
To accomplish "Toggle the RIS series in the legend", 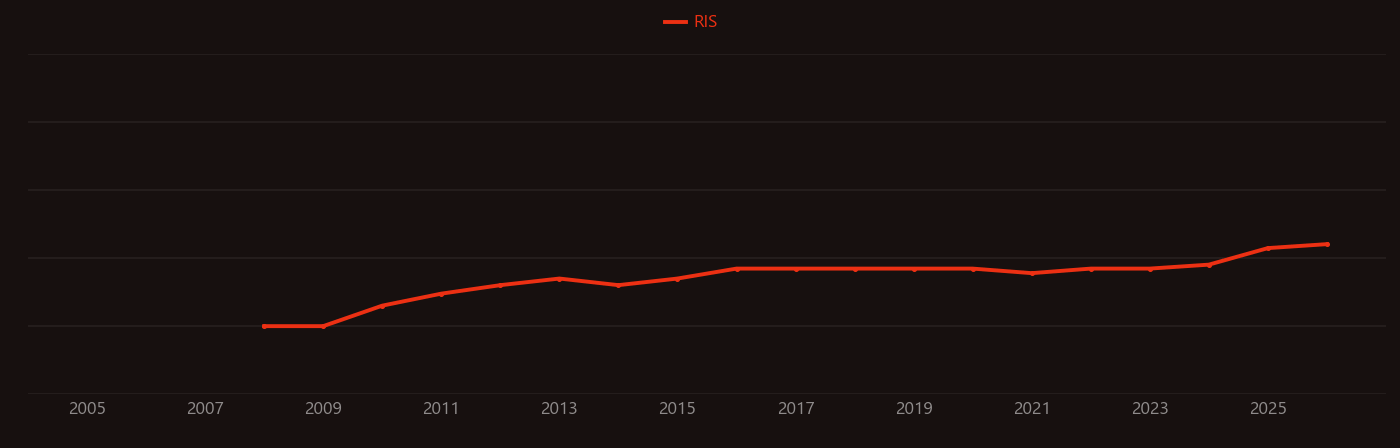I will (x=691, y=22).
